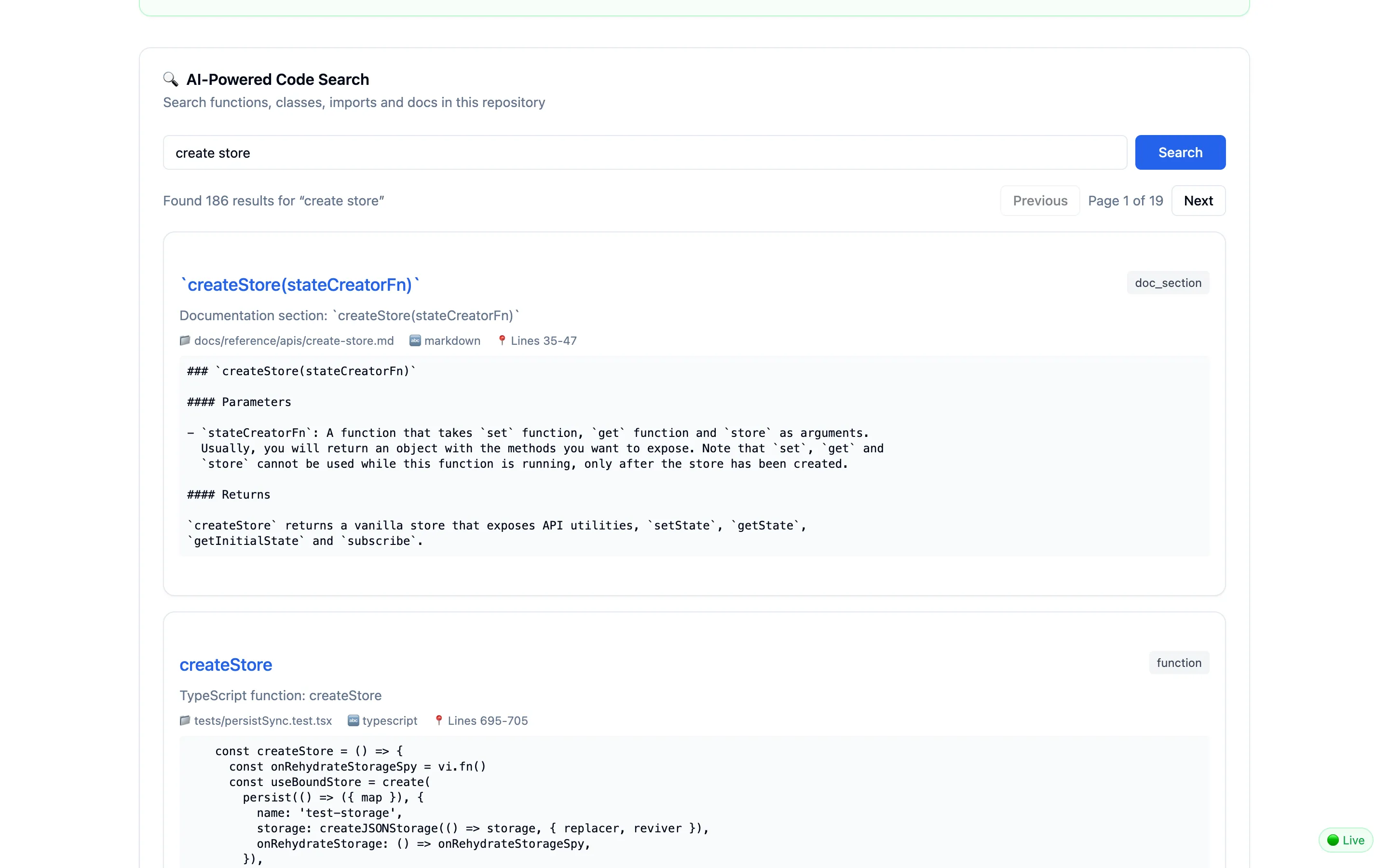This screenshot has height=868, width=1389.
Task: Click the "name: 'test-storage'," code line
Action: point(329,813)
